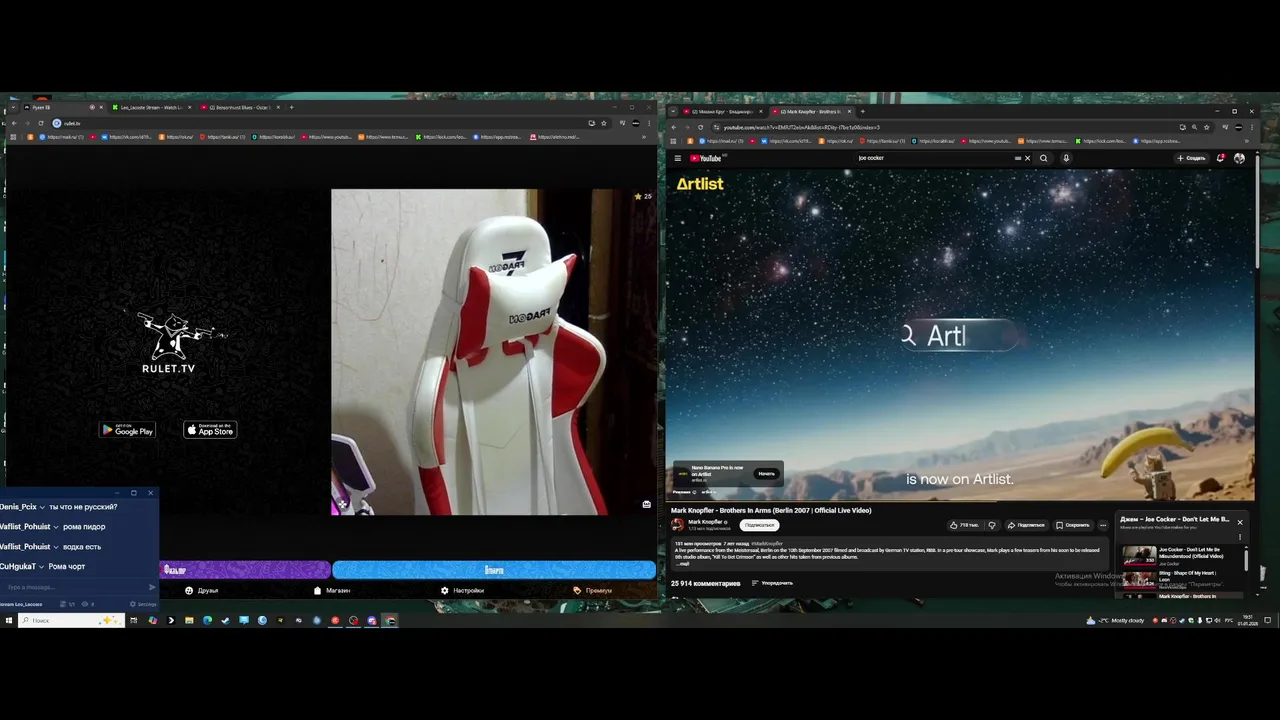Reload the rulet.tv browser page
Screen dimensions: 1280x720
[x=41, y=123]
